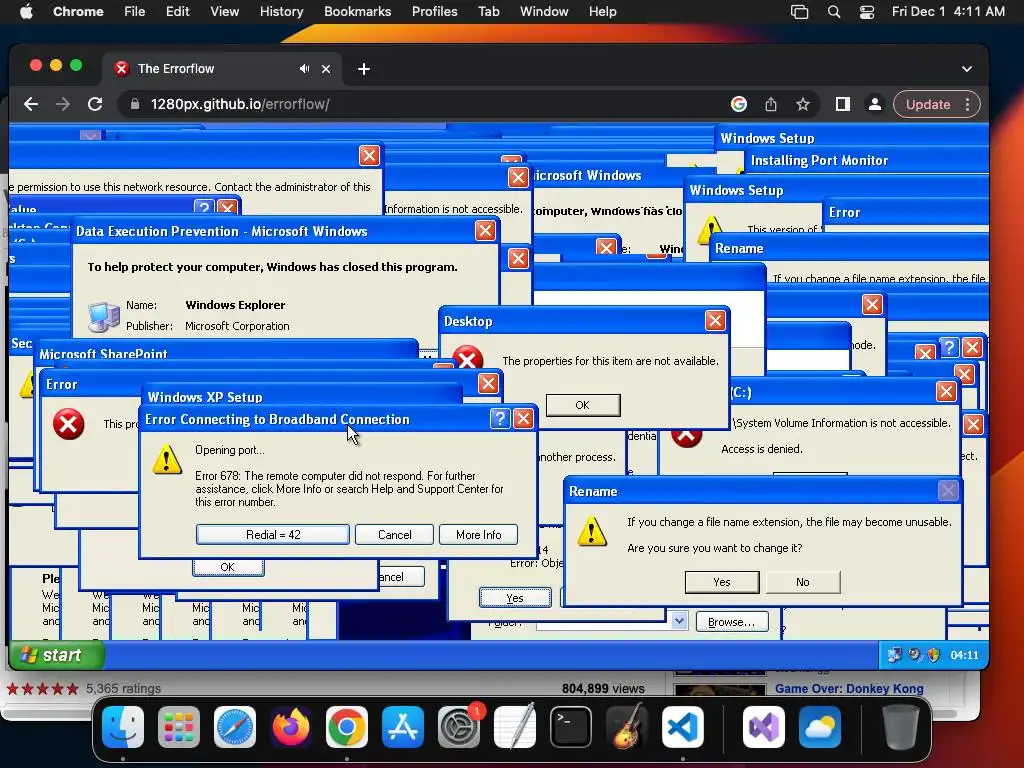Open the History menu

(x=281, y=12)
